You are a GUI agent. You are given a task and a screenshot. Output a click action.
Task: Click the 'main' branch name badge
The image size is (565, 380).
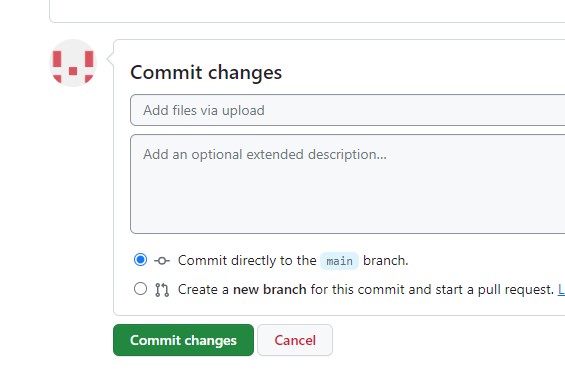339,261
